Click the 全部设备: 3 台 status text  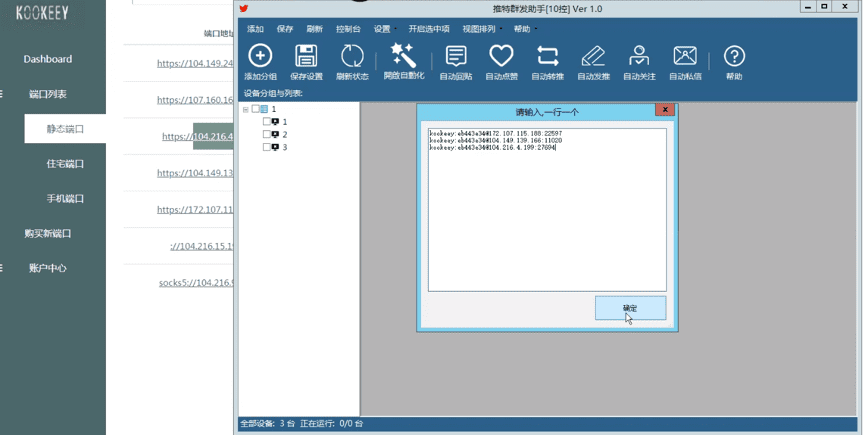pos(267,423)
